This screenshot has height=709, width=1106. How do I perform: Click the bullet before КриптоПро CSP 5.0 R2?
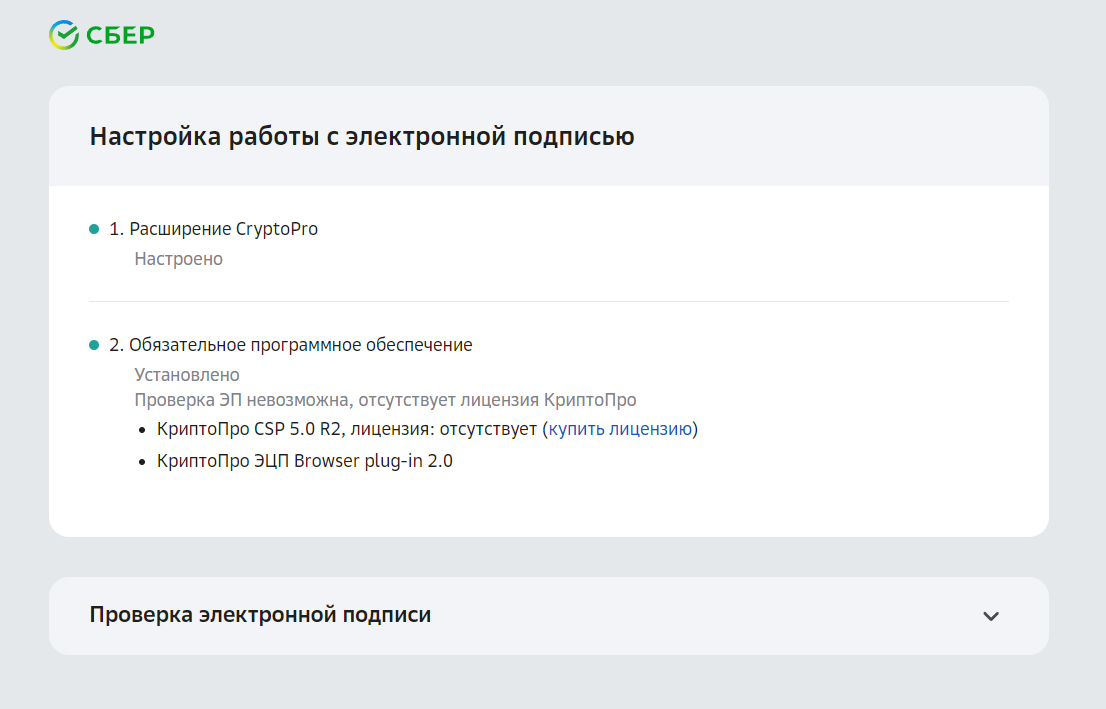point(143,430)
